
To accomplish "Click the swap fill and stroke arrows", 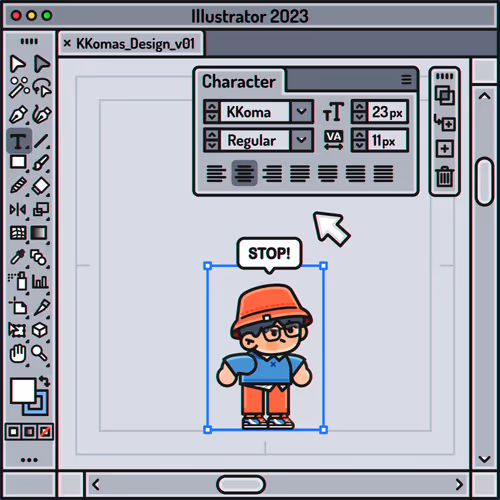I will (x=44, y=381).
